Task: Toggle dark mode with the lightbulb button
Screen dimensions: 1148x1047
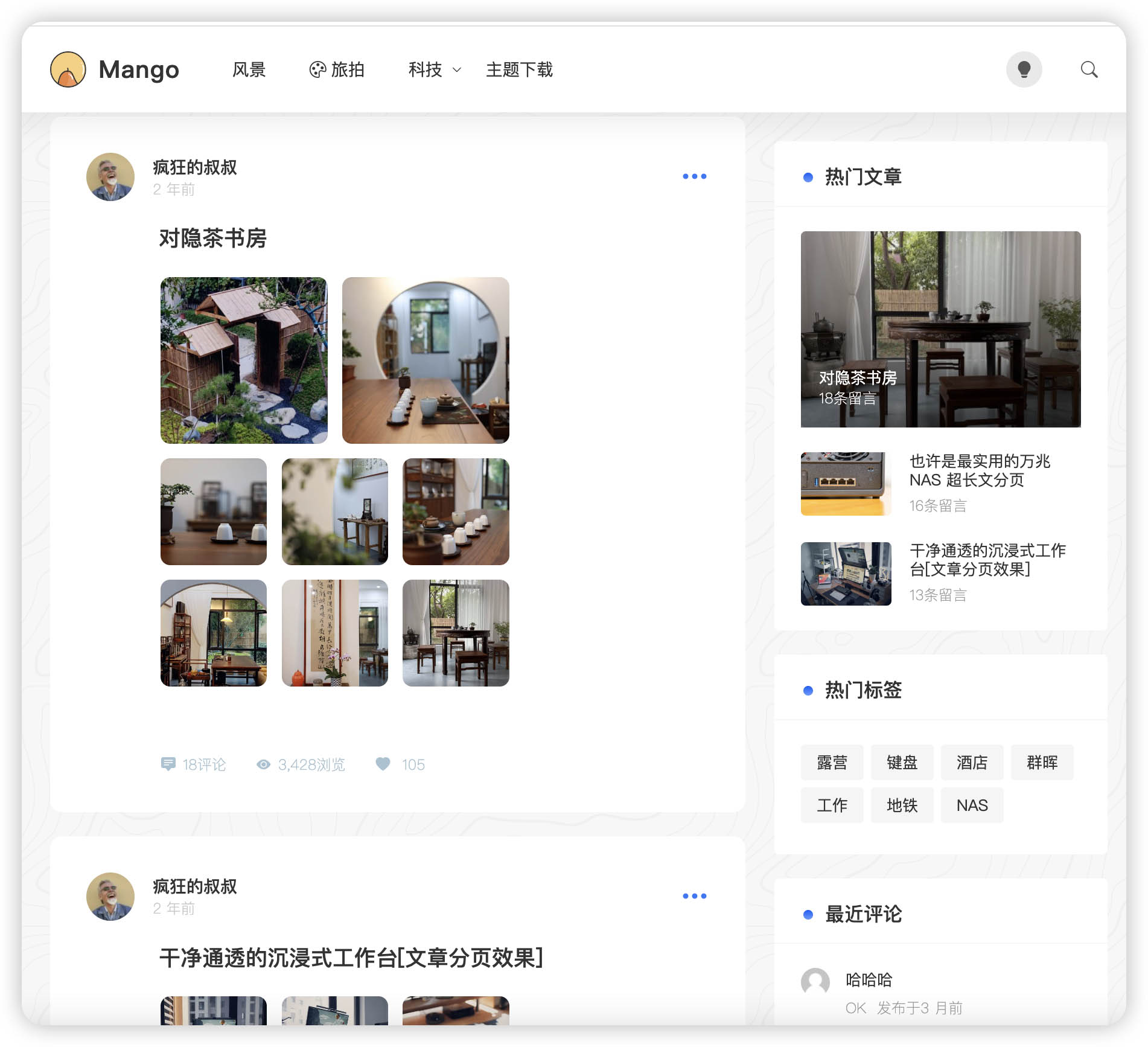Action: coord(1024,69)
